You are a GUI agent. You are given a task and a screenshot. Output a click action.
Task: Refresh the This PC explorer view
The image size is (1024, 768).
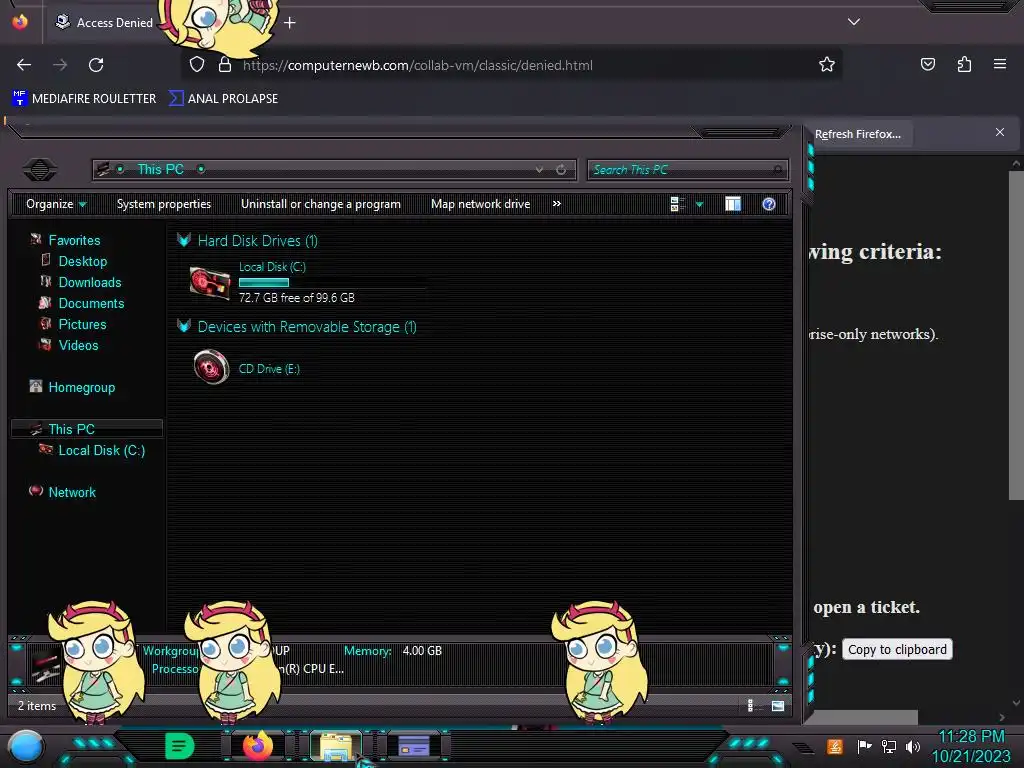click(x=561, y=169)
